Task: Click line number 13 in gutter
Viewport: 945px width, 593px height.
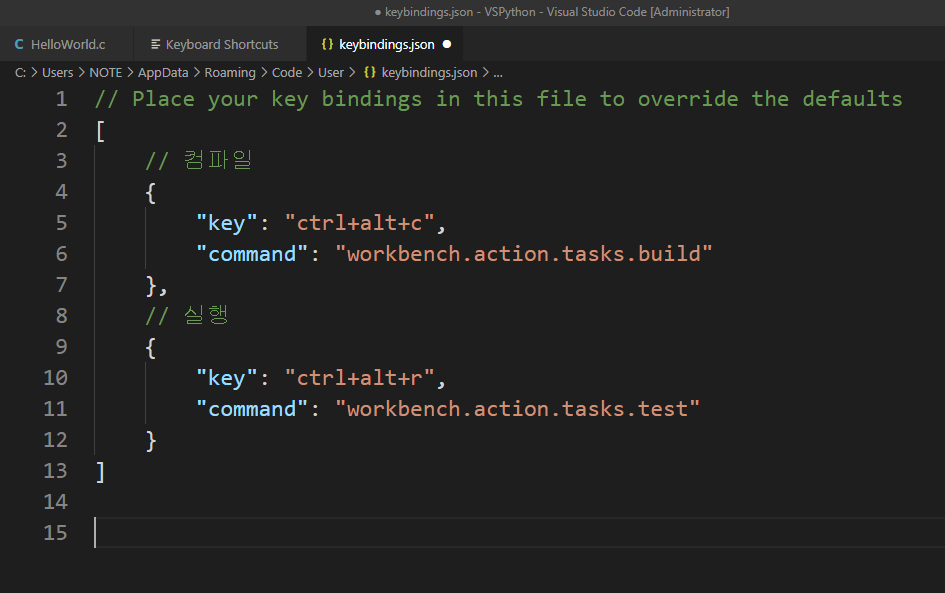Action: 55,471
